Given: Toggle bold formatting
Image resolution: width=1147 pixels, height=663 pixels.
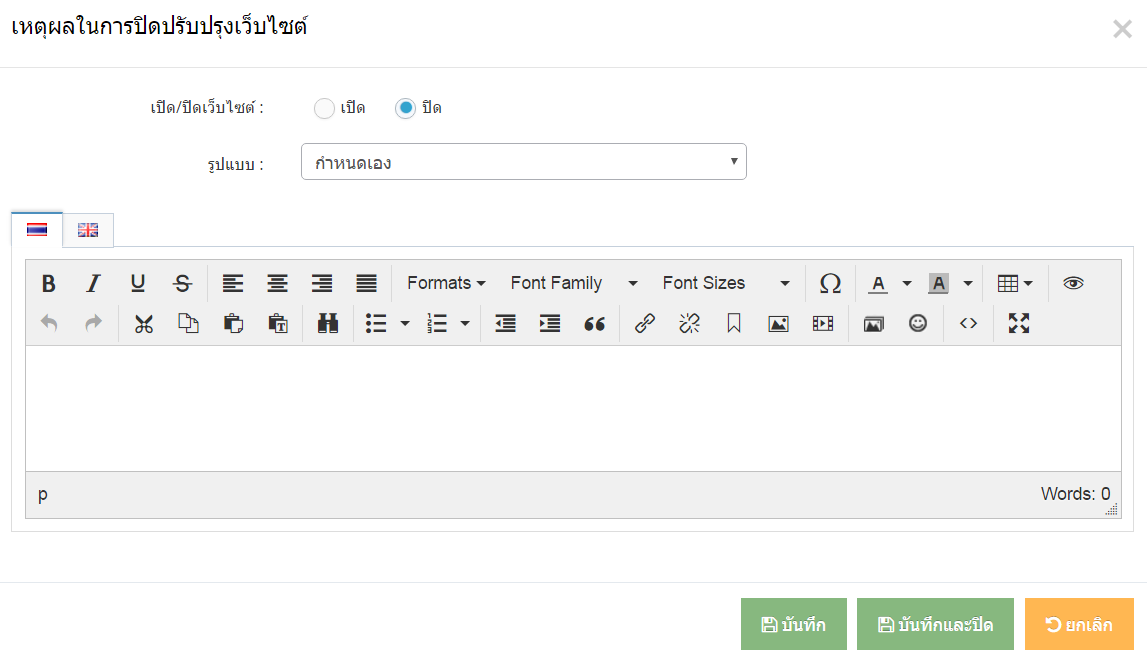Looking at the screenshot, I should point(48,283).
